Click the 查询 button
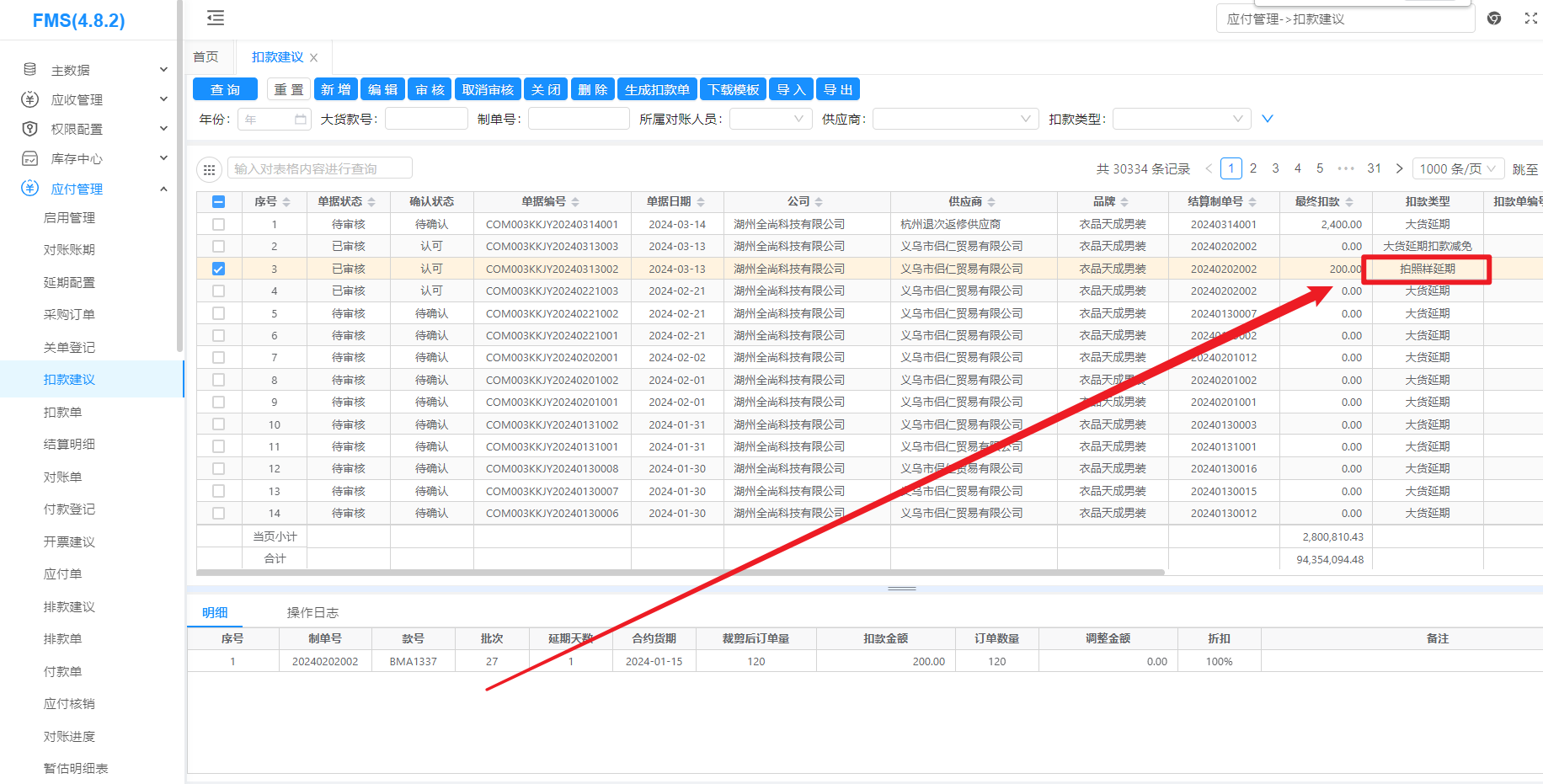1543x784 pixels. [225, 89]
